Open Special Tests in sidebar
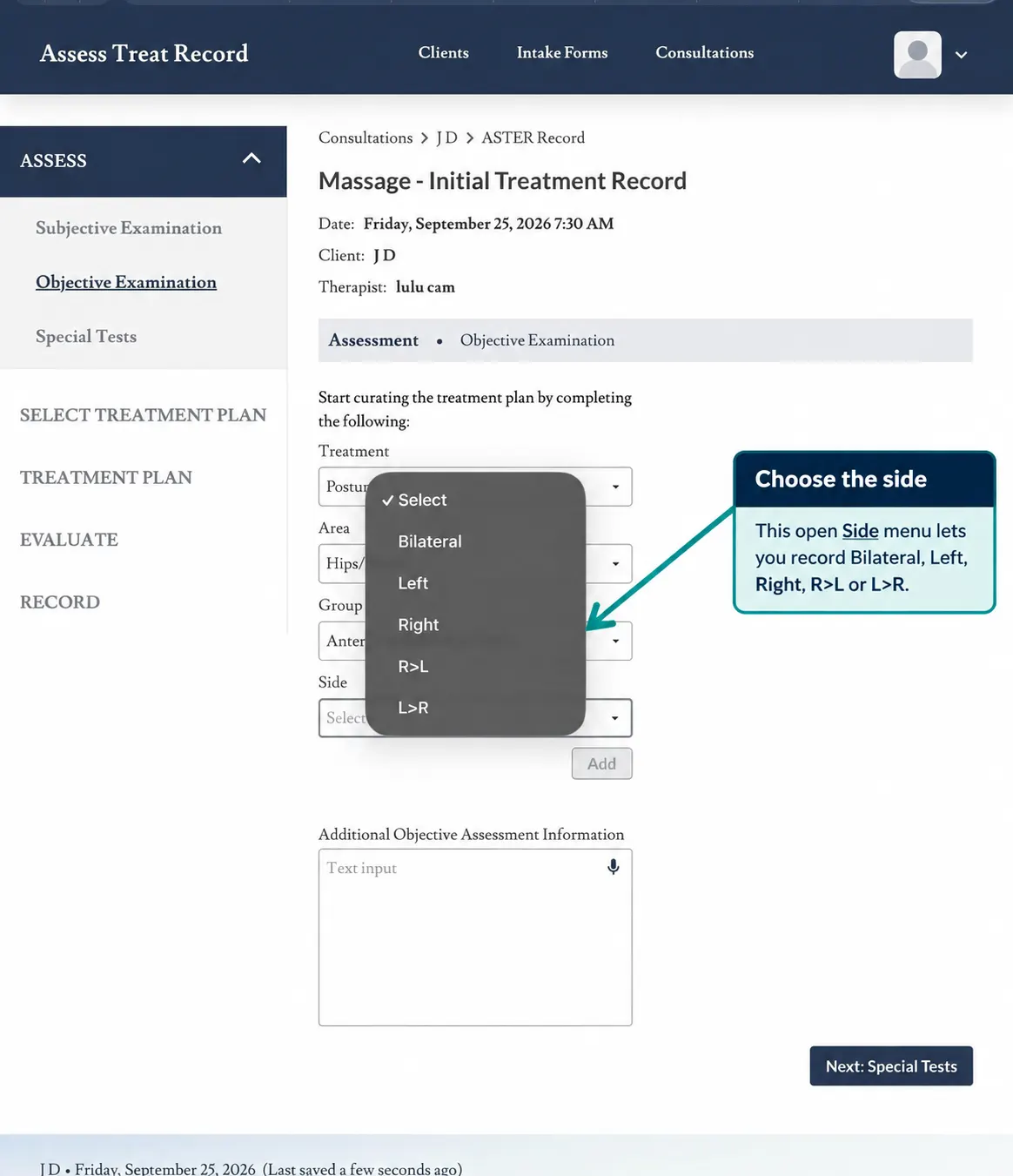 click(86, 336)
